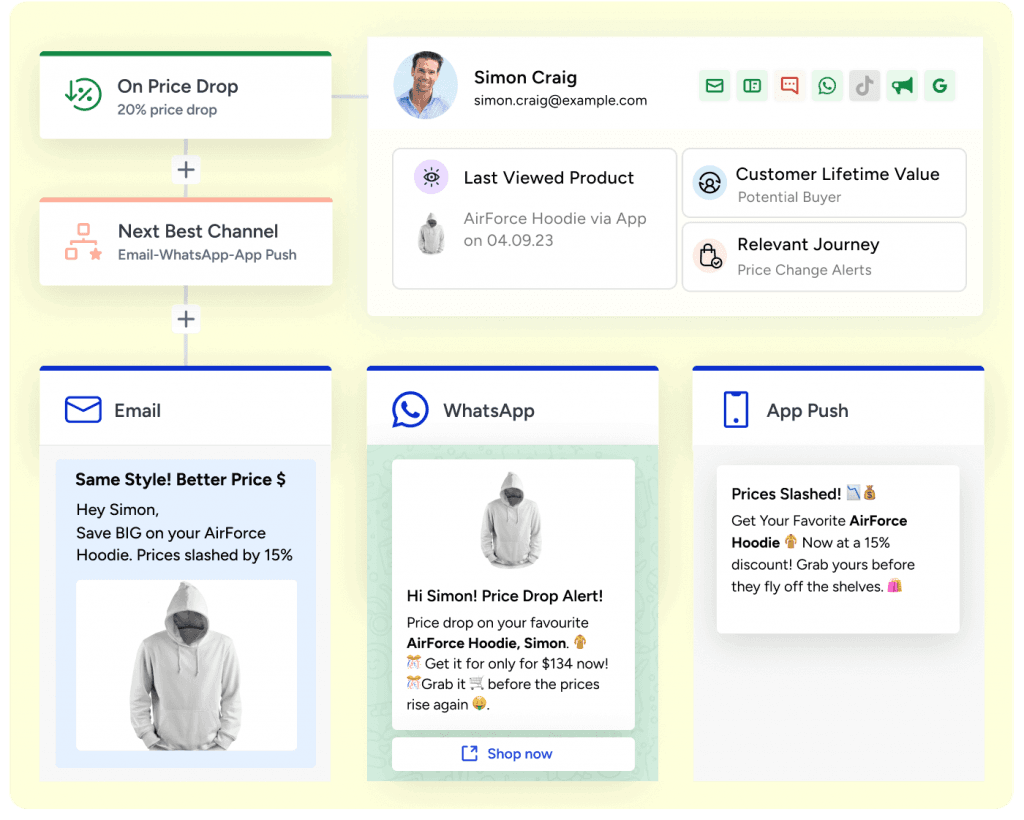Open the megaphone ads channel icon
The height and width of the screenshot is (820, 1024).
pos(902,86)
